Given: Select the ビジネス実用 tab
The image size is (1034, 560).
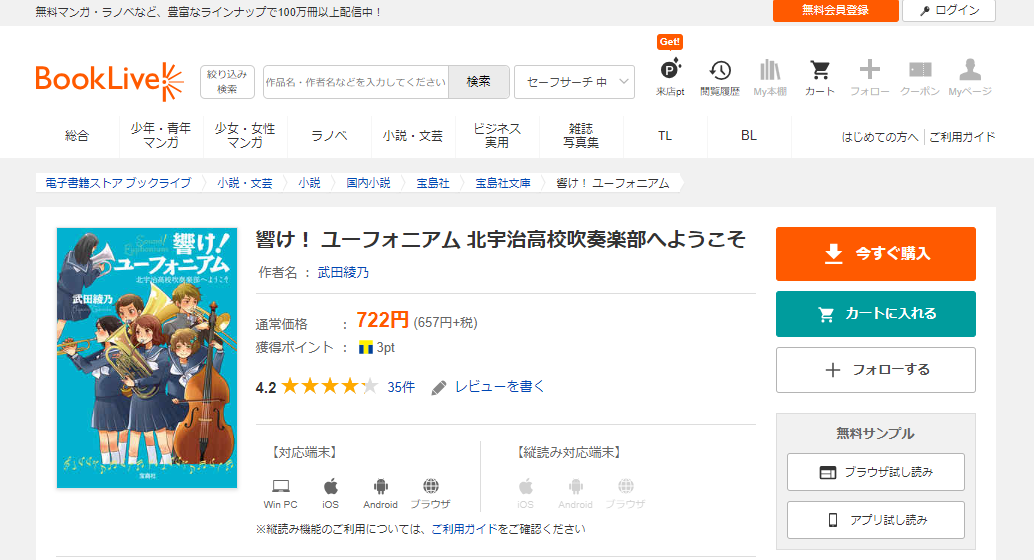Looking at the screenshot, I should (497, 136).
